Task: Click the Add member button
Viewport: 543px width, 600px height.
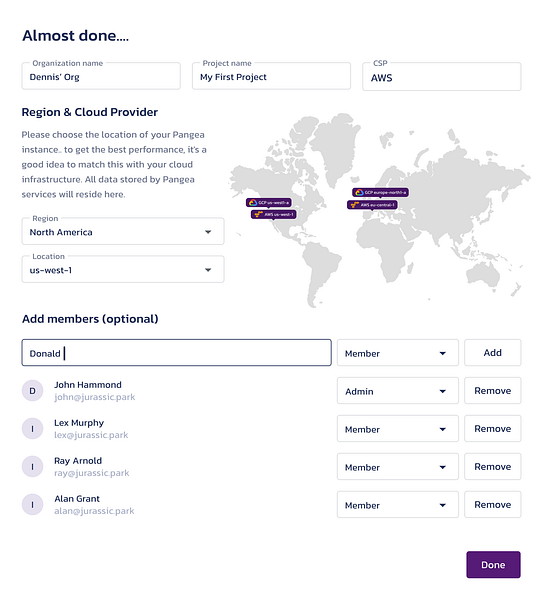Action: point(492,352)
